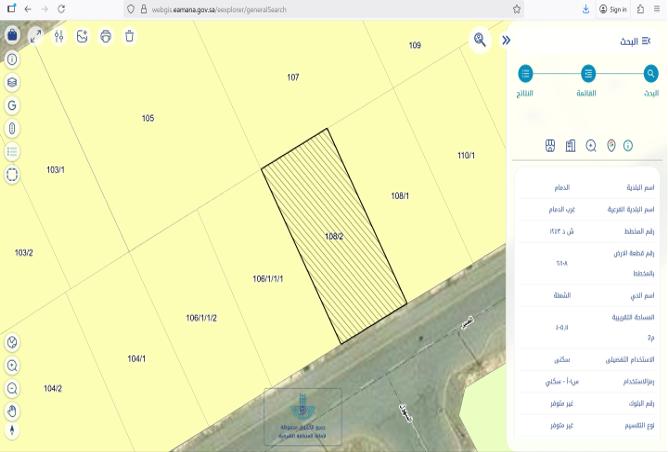Click the map search magnifier button
Image resolution: width=668 pixels, height=452 pixels.
[x=481, y=40]
